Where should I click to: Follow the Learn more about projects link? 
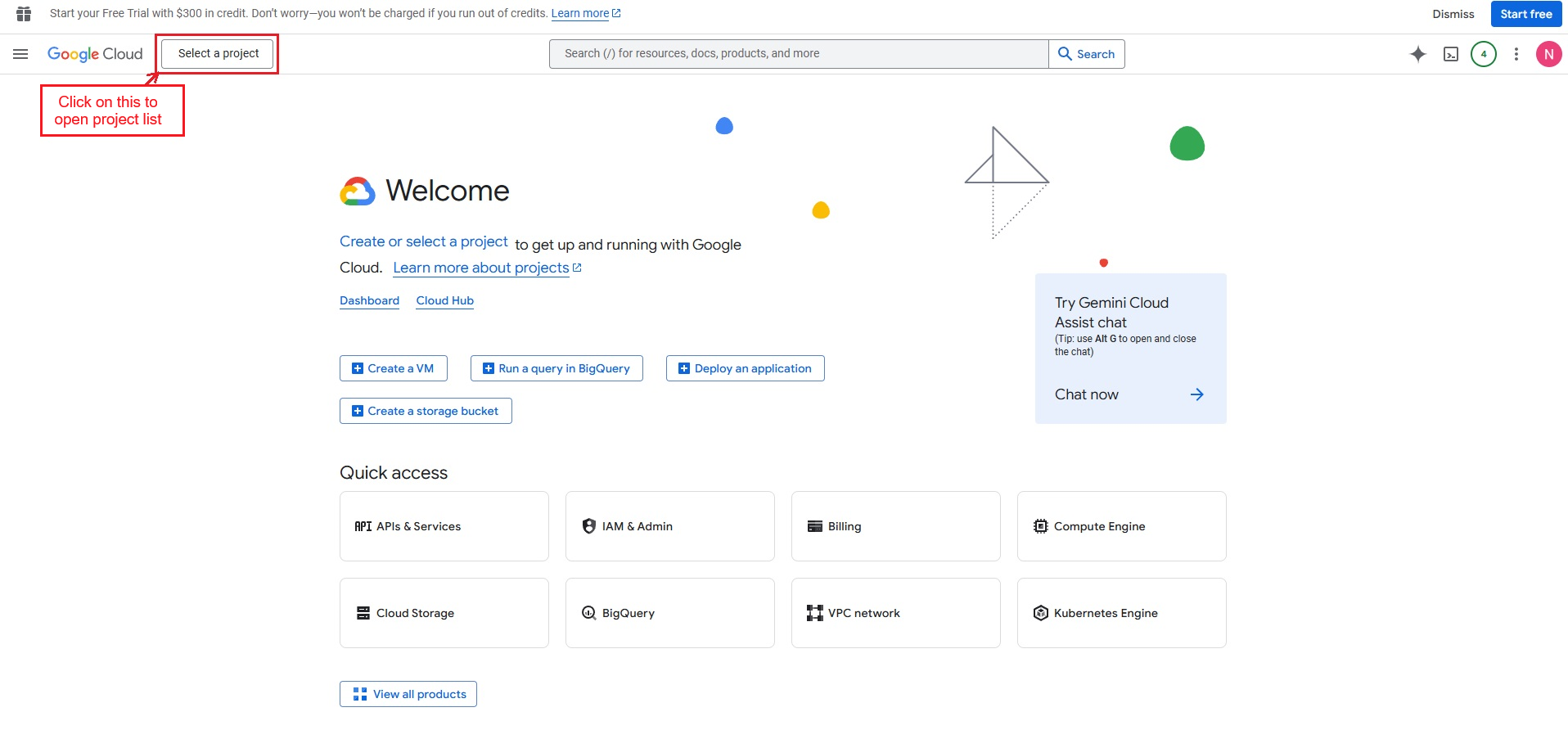tap(481, 268)
